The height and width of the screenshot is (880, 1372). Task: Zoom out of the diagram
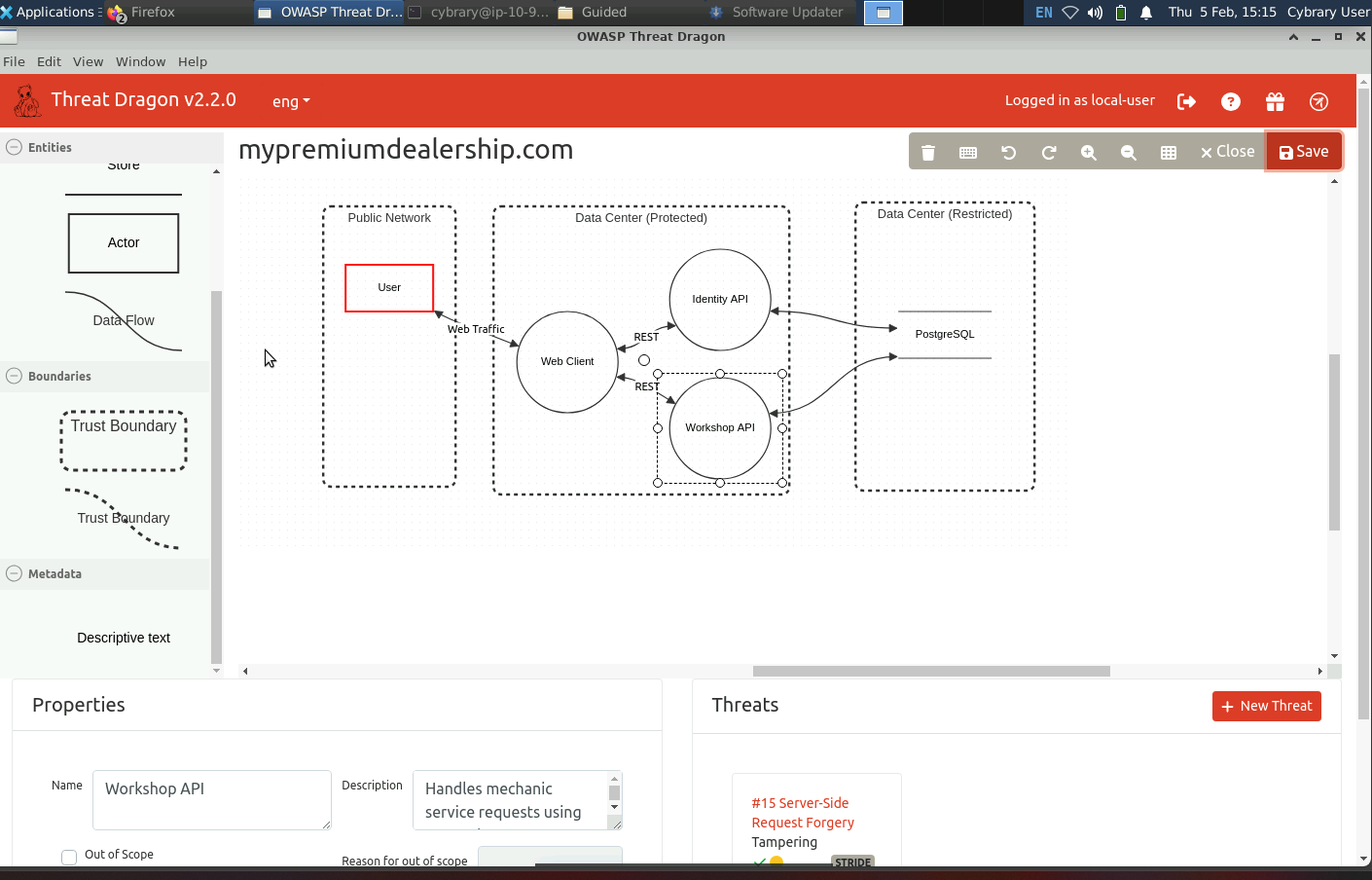1128,152
